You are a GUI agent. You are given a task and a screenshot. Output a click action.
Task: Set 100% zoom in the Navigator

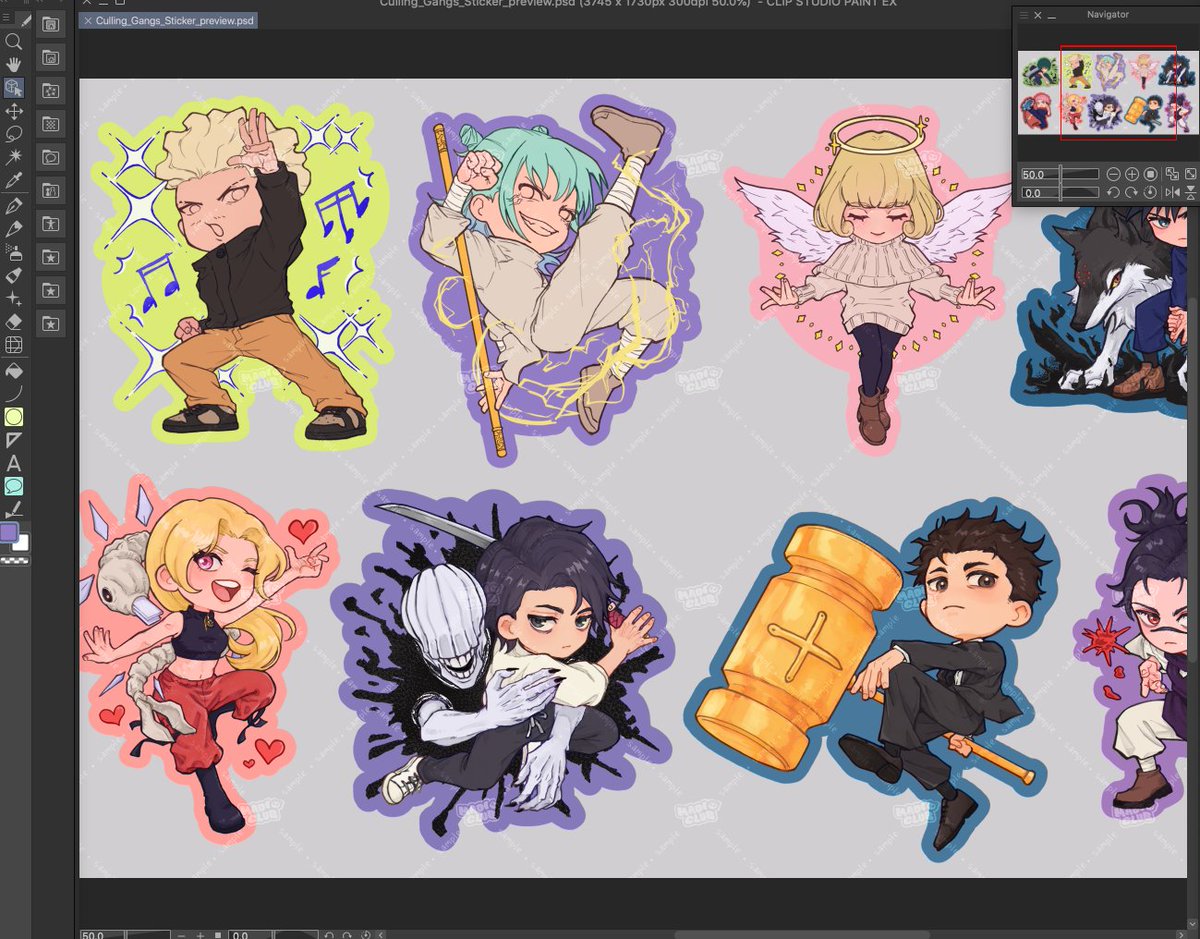[1150, 174]
